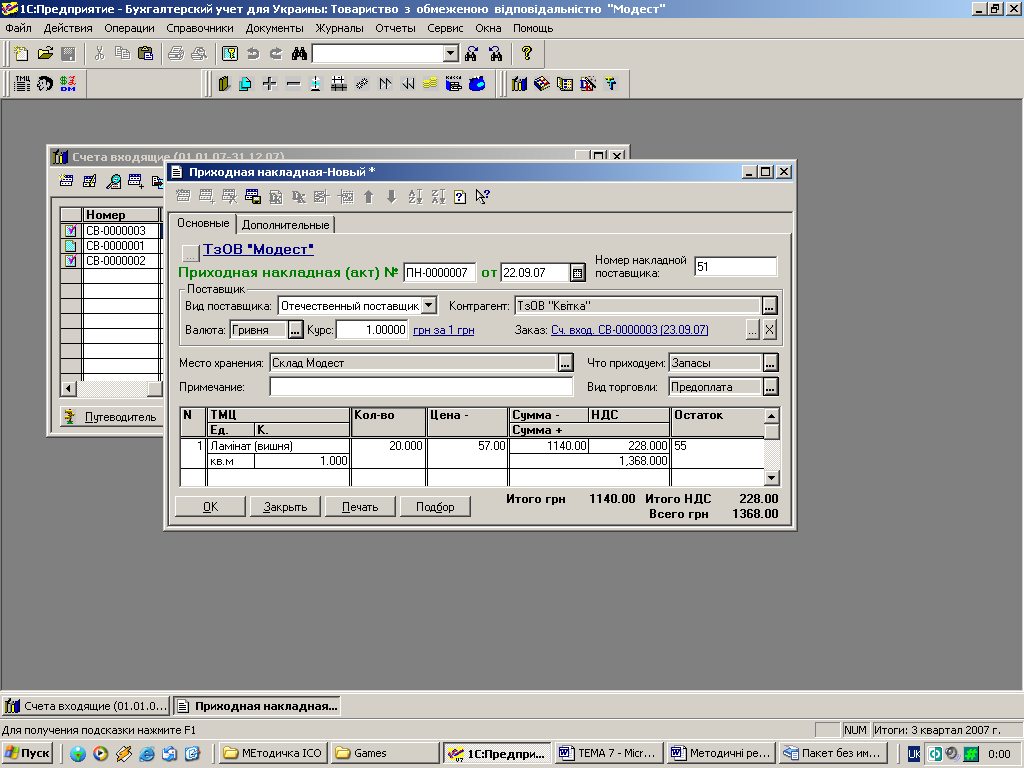Image resolution: width=1024 pixels, height=768 pixels.
Task: Click the Курс field showing 1.00000
Action: pyautogui.click(x=372, y=330)
